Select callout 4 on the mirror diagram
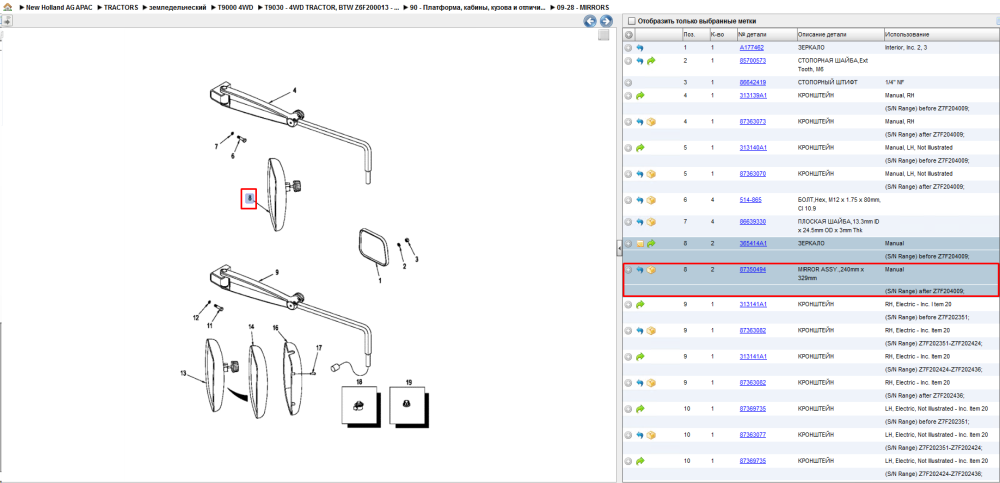The image size is (1000, 483). point(294,91)
